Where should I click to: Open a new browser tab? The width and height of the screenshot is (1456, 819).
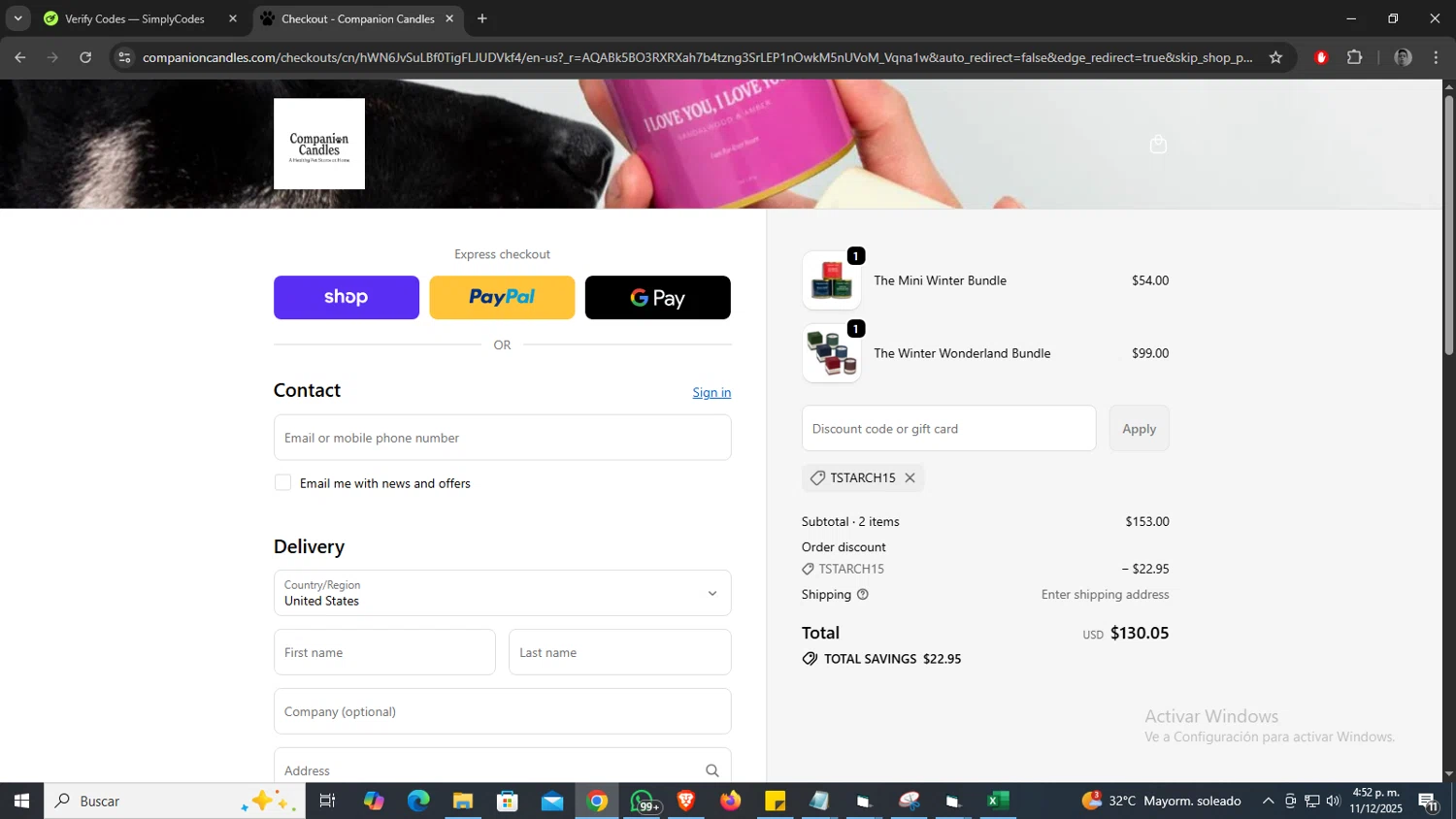click(482, 18)
